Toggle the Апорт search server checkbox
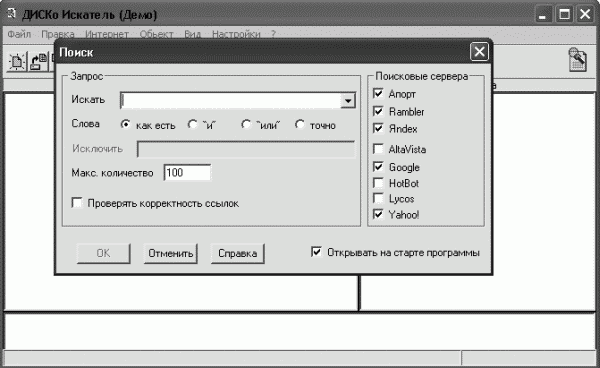 [378, 93]
